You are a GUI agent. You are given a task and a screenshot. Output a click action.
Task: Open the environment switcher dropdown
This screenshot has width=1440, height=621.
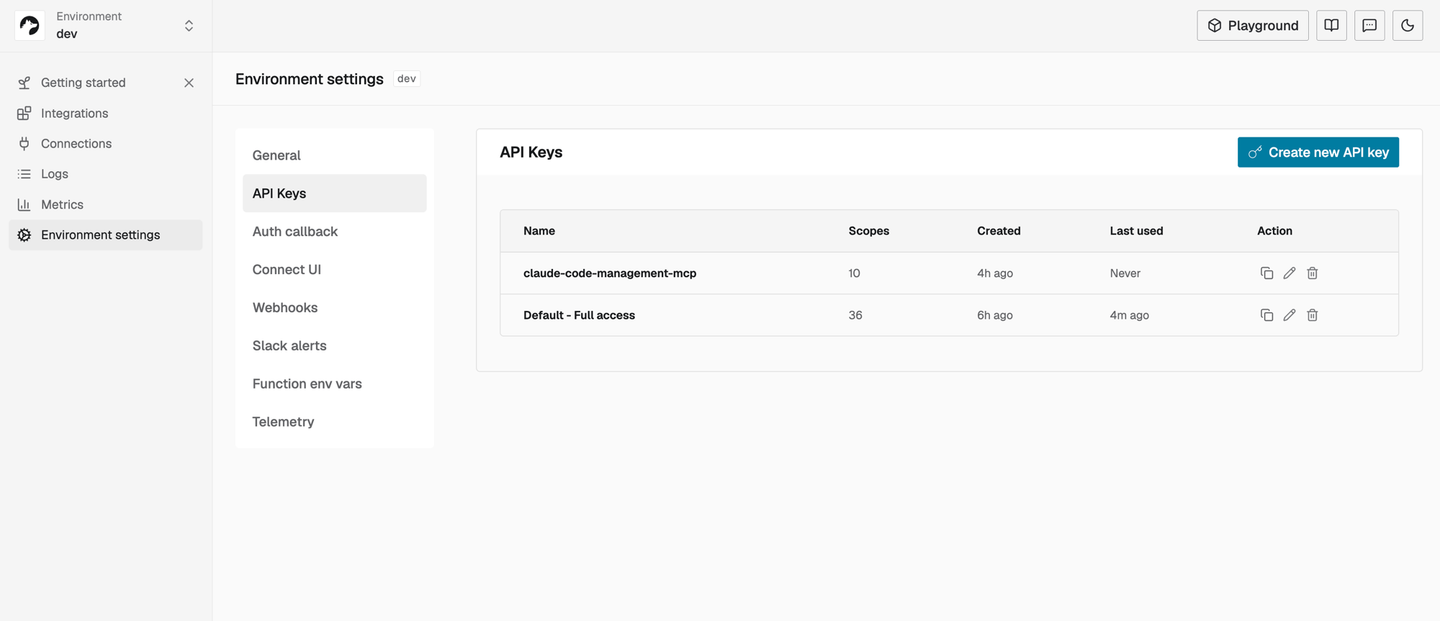point(189,26)
